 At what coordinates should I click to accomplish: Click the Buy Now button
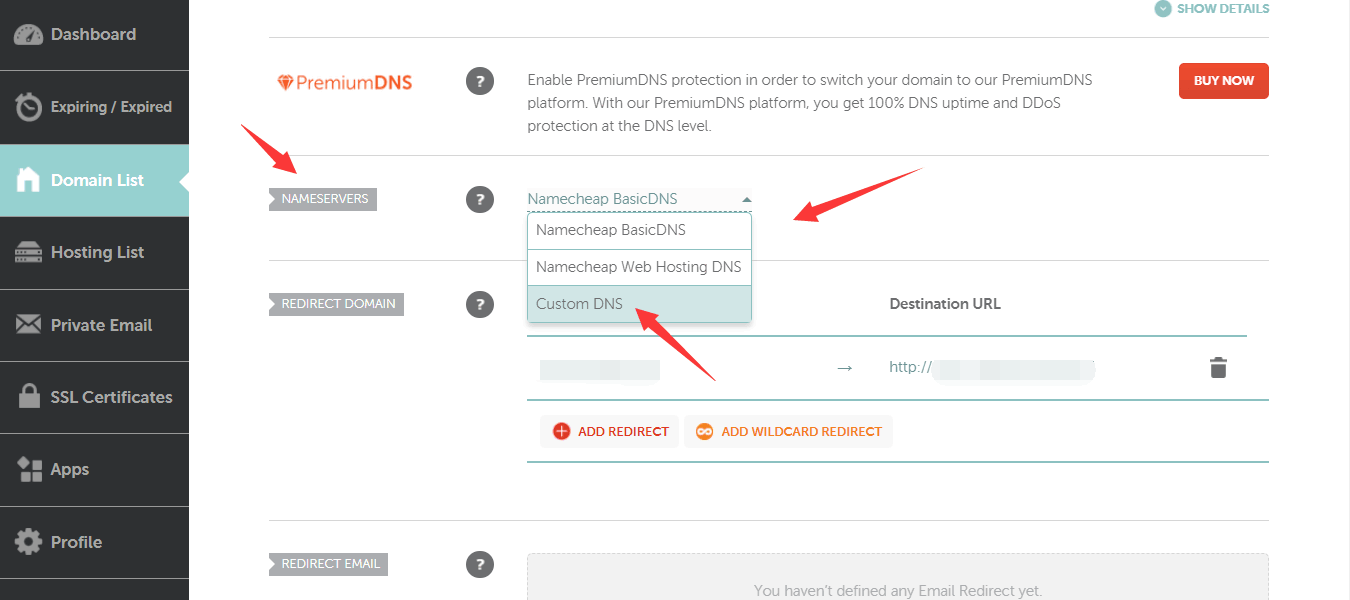click(x=1223, y=81)
